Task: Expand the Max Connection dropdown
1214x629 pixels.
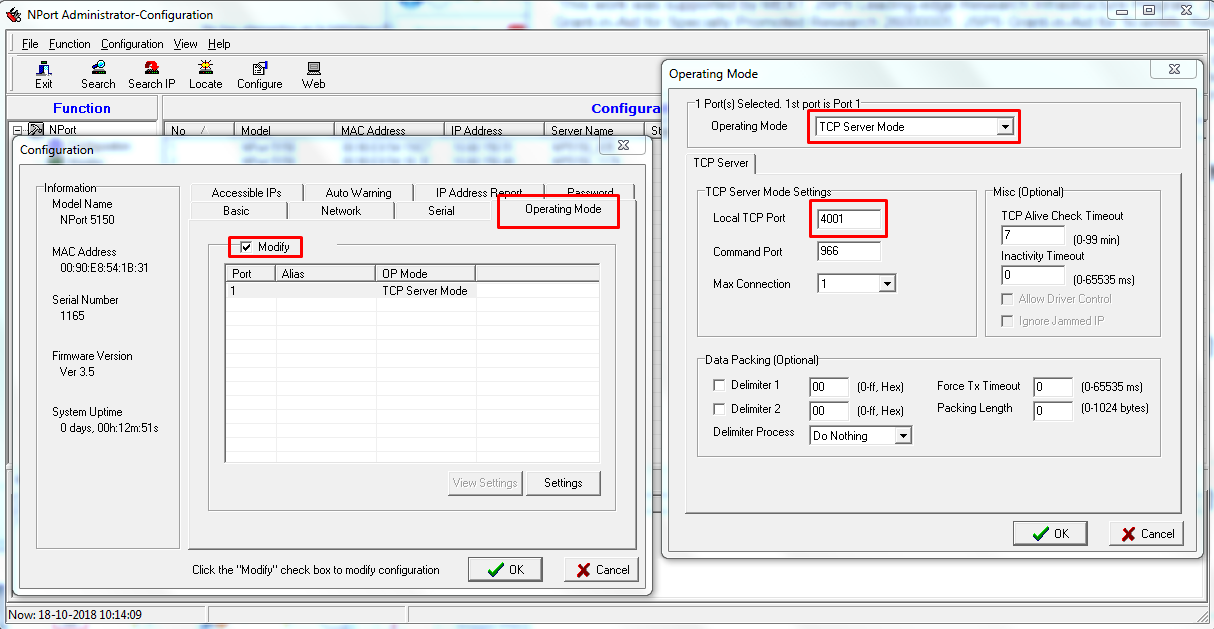Action: [886, 284]
